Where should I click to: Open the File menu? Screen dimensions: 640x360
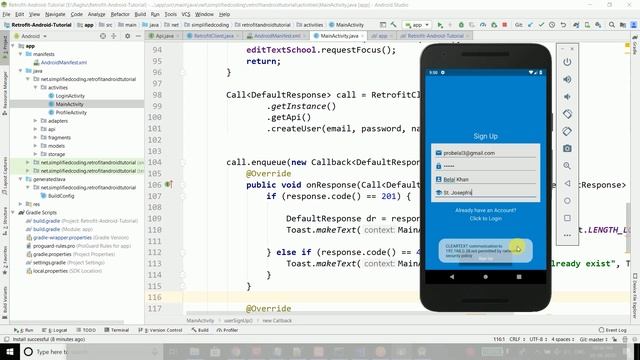tap(7, 14)
